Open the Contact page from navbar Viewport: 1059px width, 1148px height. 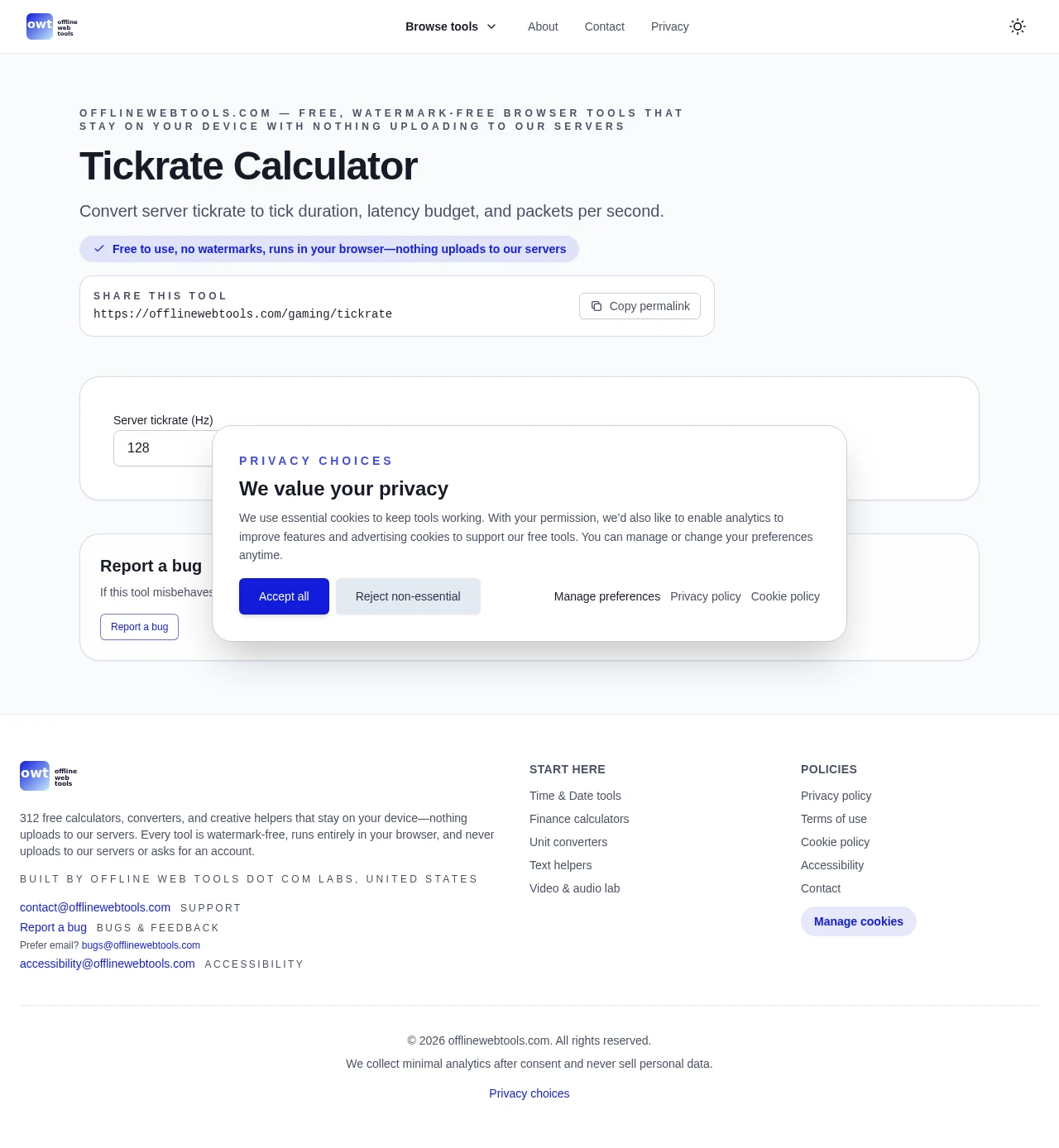tap(604, 26)
